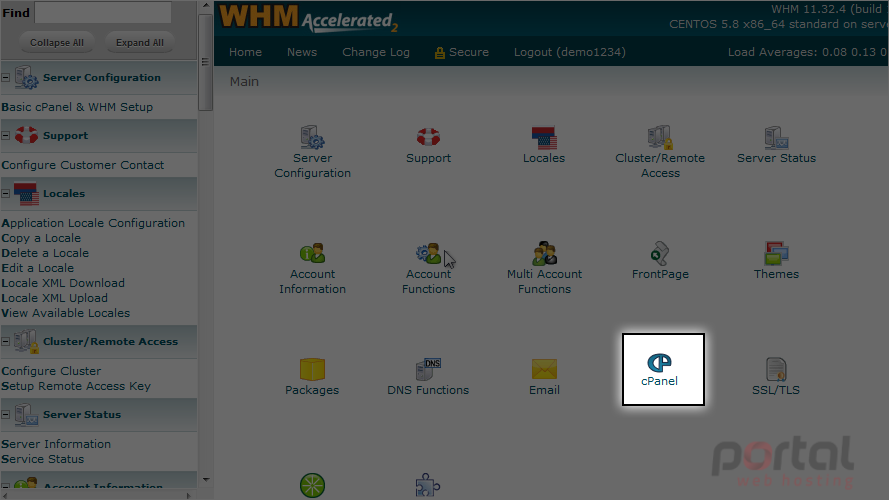Open Server Information link
The image size is (889, 500).
(x=56, y=444)
